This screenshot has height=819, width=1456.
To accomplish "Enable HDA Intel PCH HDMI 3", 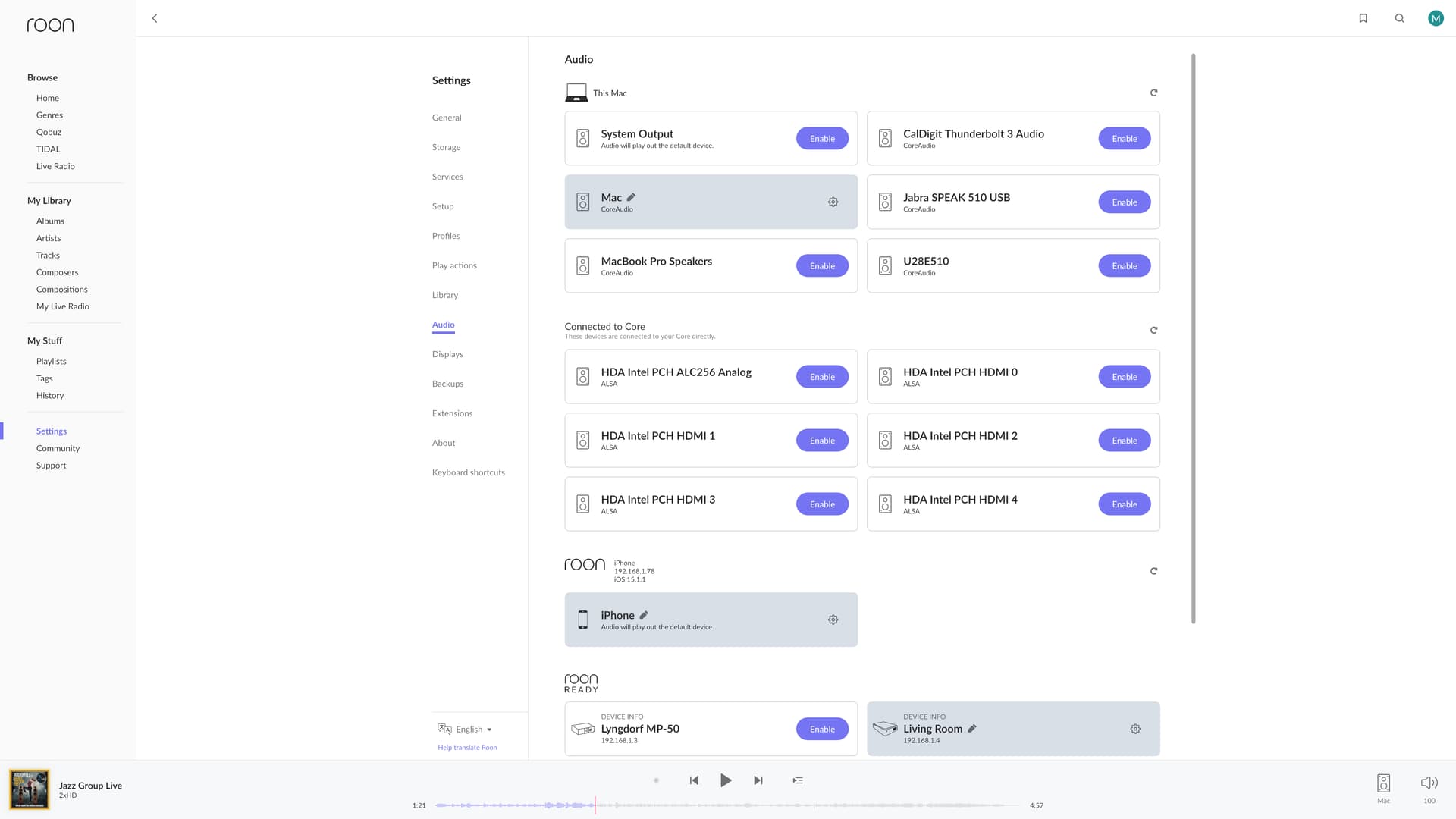I will (x=822, y=504).
